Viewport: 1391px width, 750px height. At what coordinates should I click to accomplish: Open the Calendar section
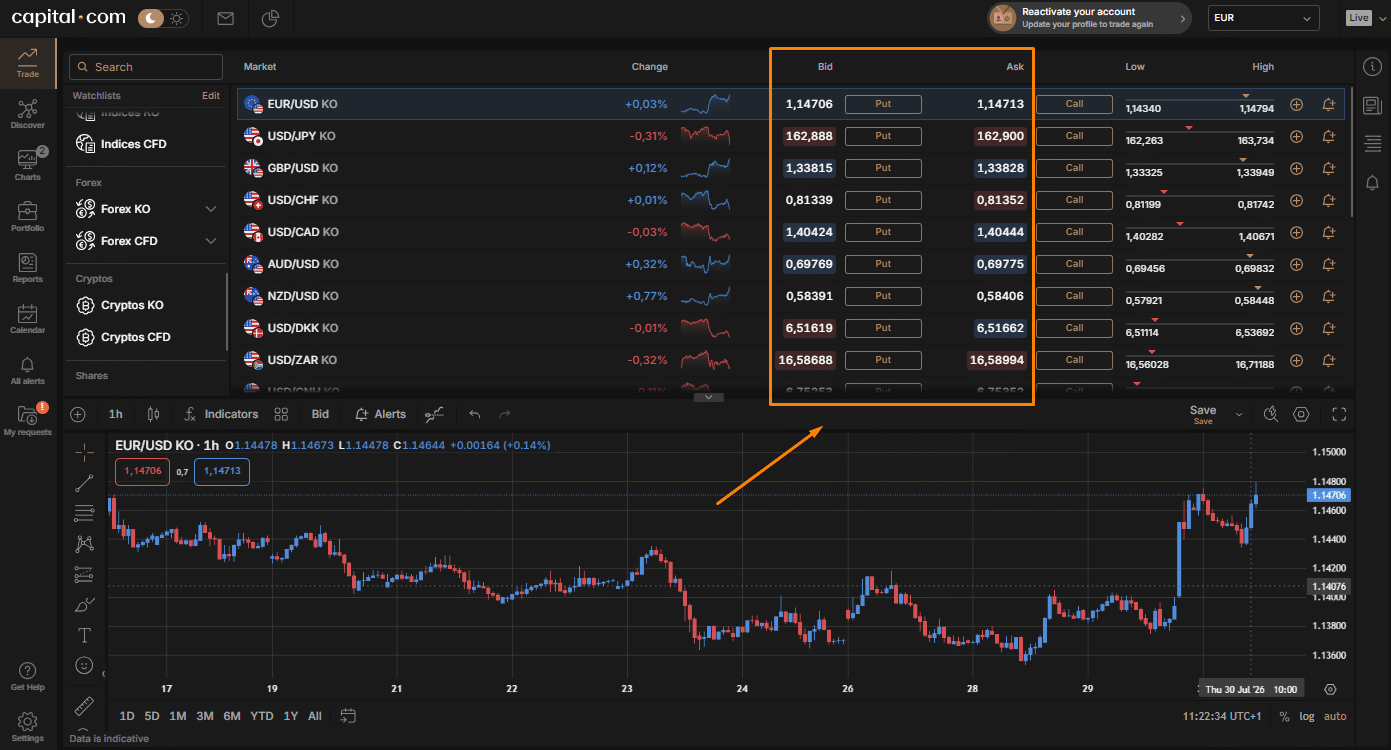27,319
